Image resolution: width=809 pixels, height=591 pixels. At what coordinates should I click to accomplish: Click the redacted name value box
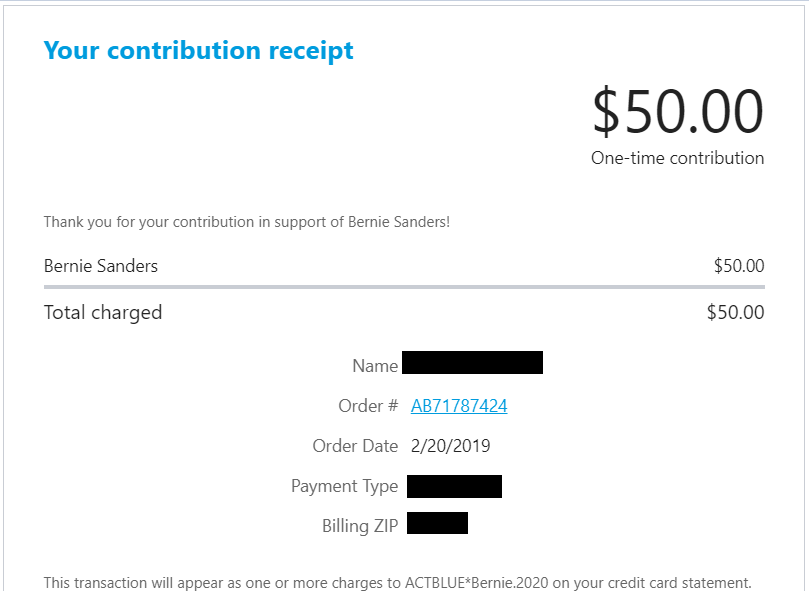[x=472, y=362]
